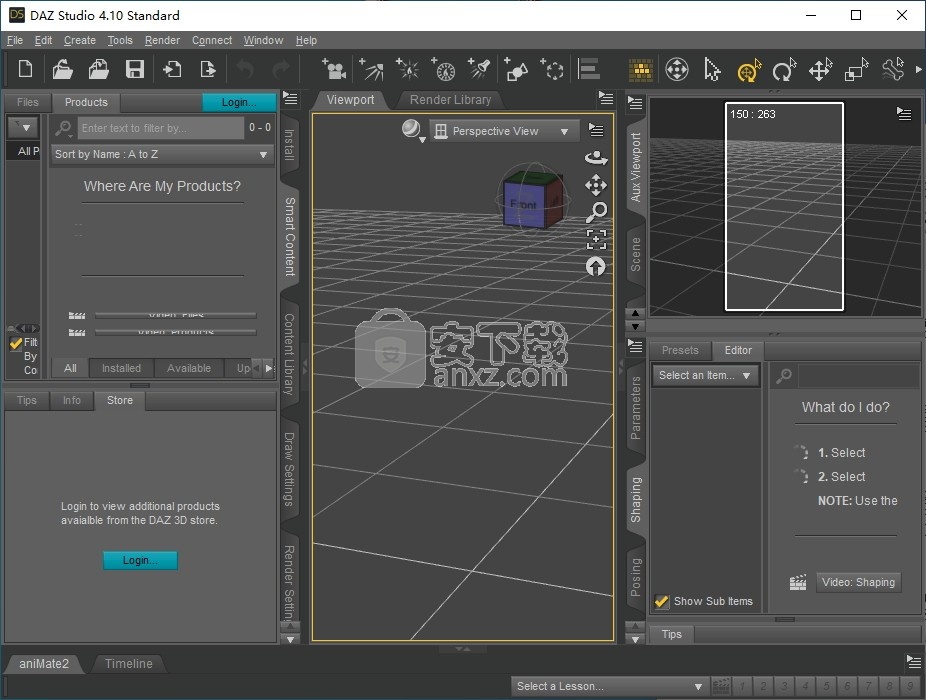Image resolution: width=926 pixels, height=700 pixels.
Task: Click the Merge file toolbar icon
Action: coord(99,69)
